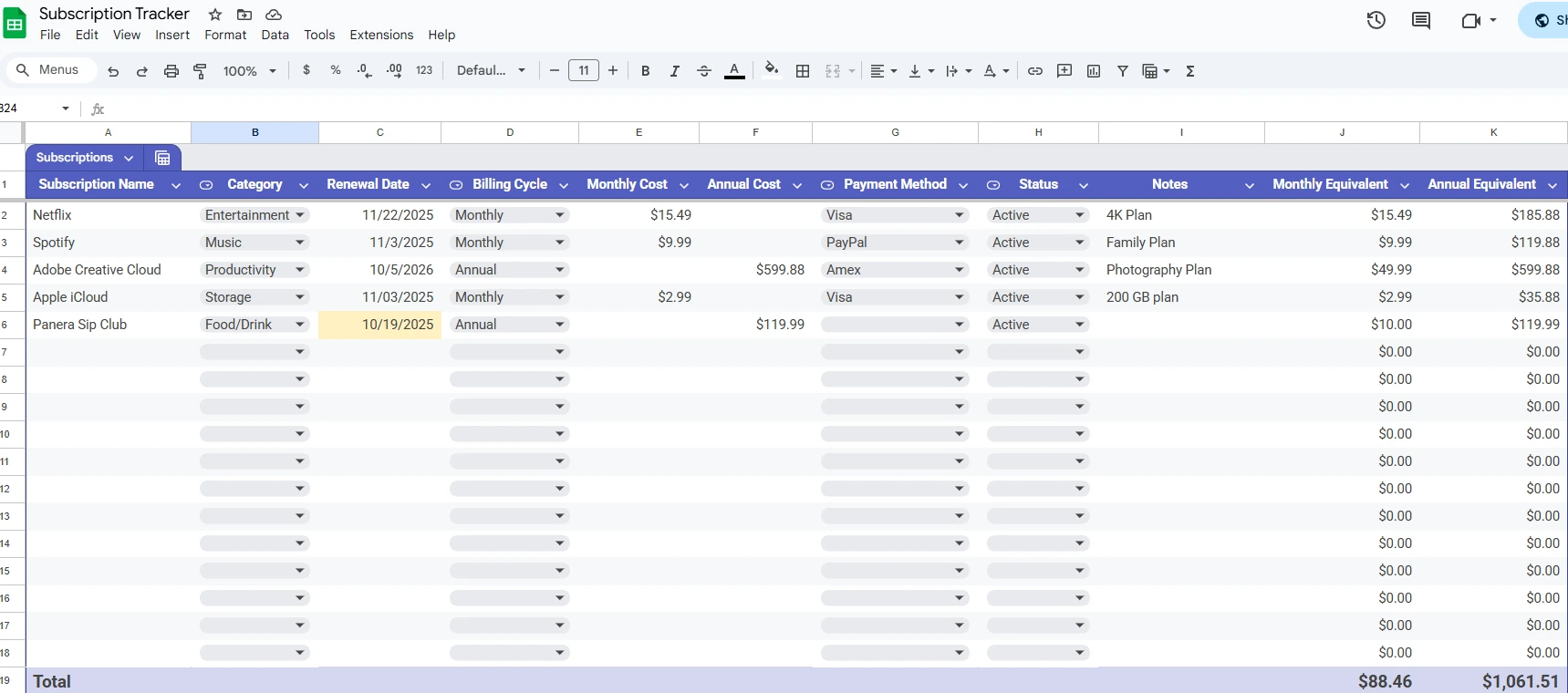Click the Move to folder icon
The width and height of the screenshot is (1568, 693).
244,15
